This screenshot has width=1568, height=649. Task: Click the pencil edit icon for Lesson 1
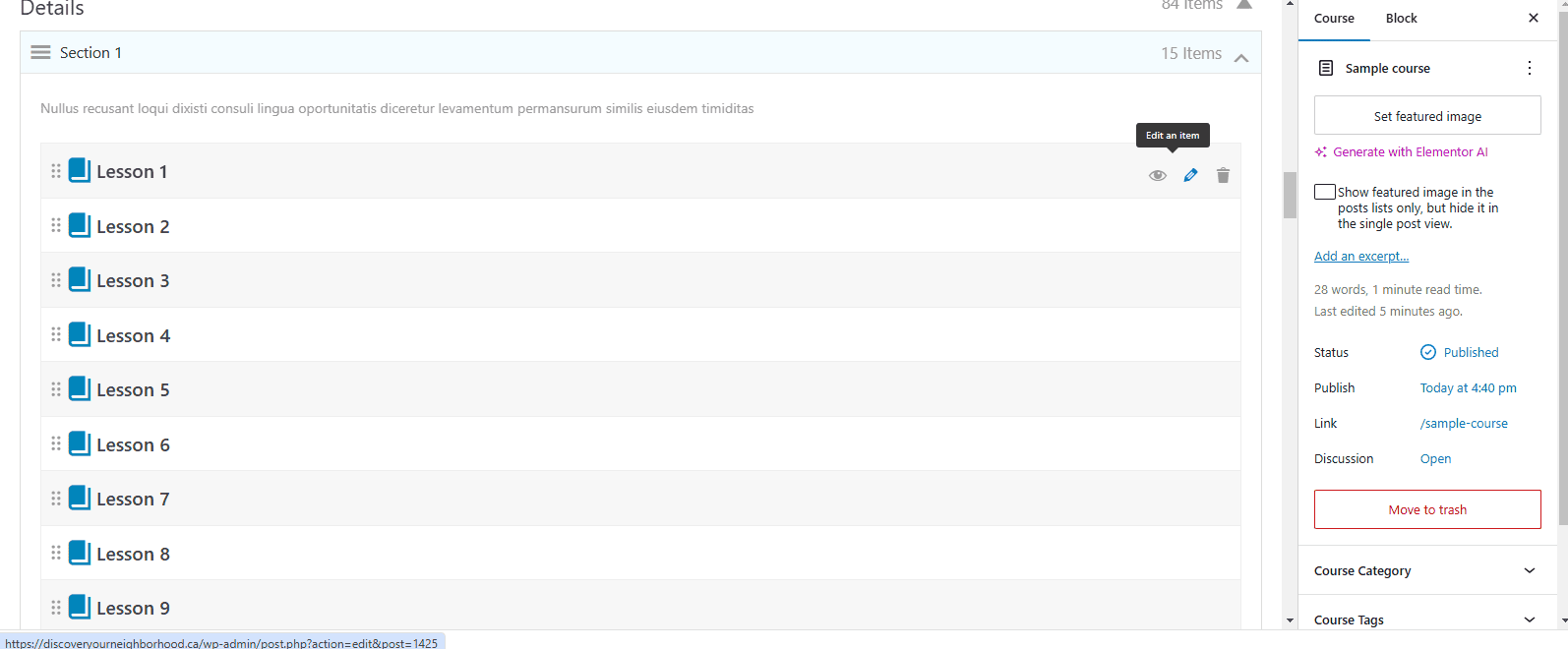[x=1190, y=175]
